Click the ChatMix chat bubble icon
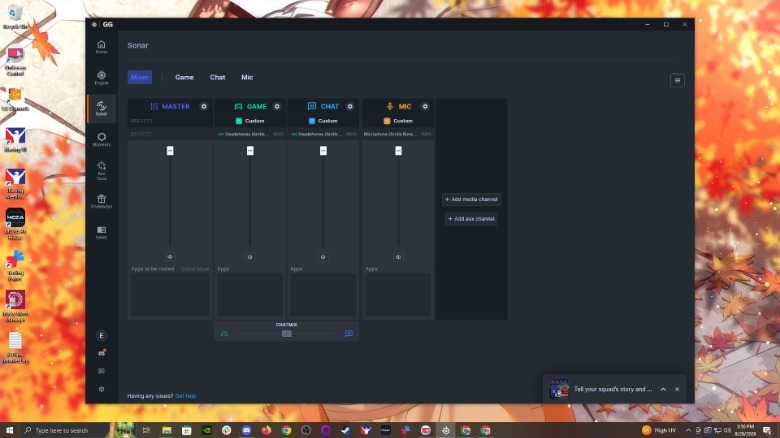The image size is (780, 438). click(x=349, y=333)
